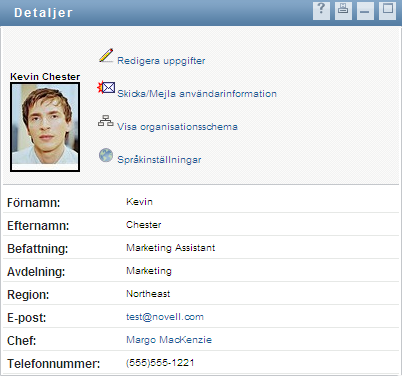
Task: Open Skicka/Mejla användarinformation link
Action: (x=197, y=94)
